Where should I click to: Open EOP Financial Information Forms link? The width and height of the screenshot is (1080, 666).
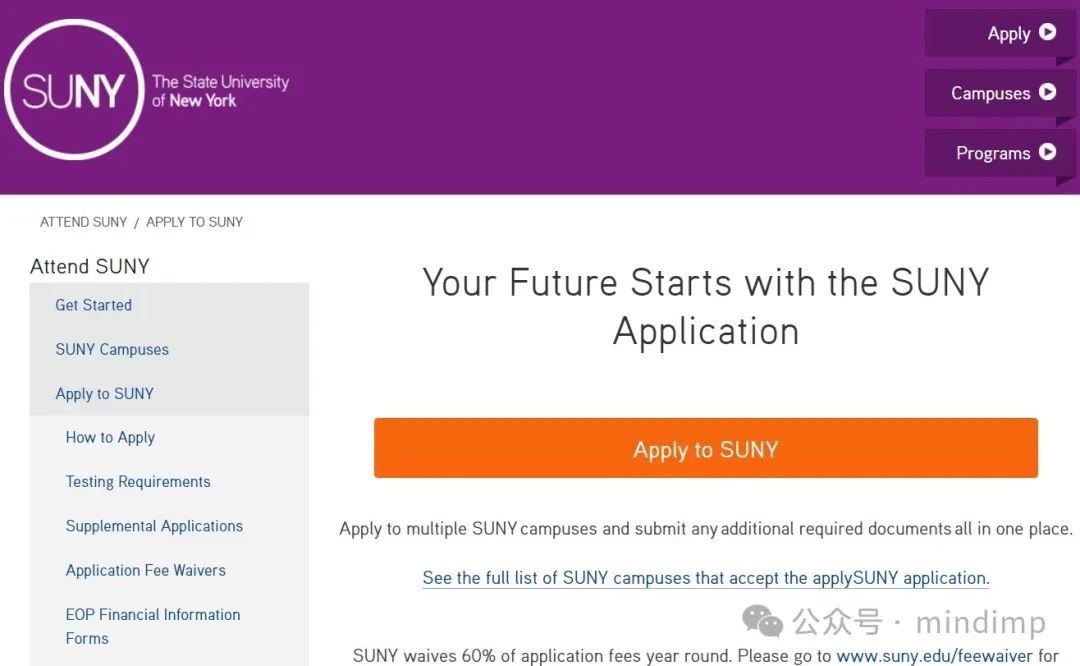pos(153,626)
